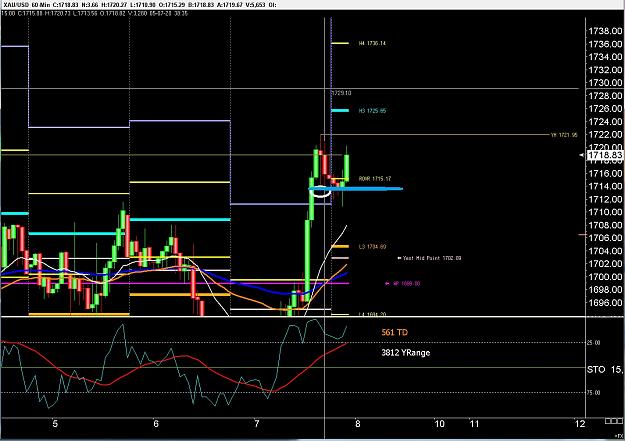Screen dimensions: 625x441
Task: Select the L3 1704.60 pivot label
Action: (372, 246)
